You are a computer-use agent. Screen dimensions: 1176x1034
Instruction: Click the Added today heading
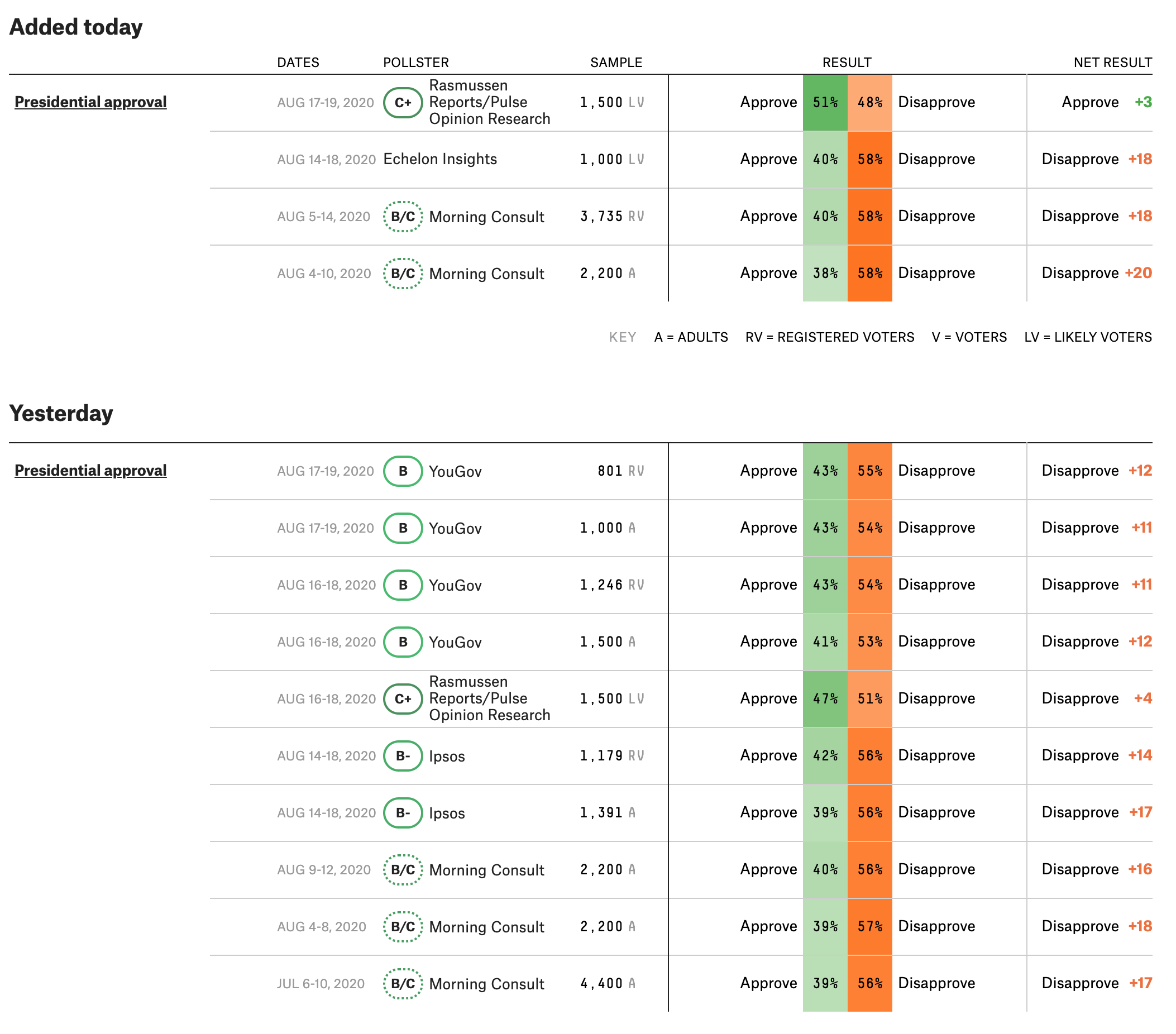pos(76,27)
